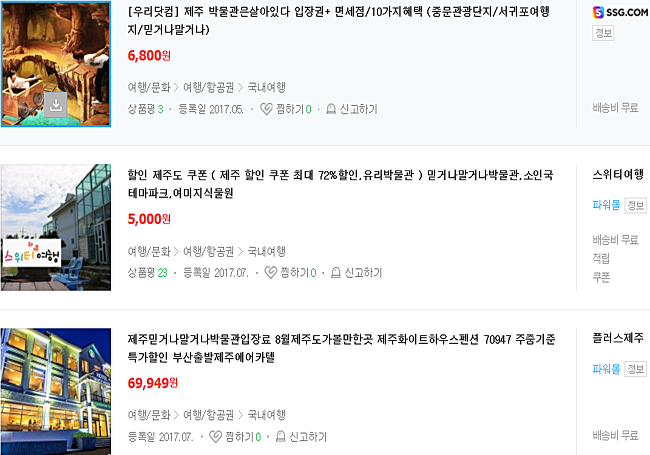Open the 박물관은살아있다 product title
650x455 pixels.
[x=338, y=20]
